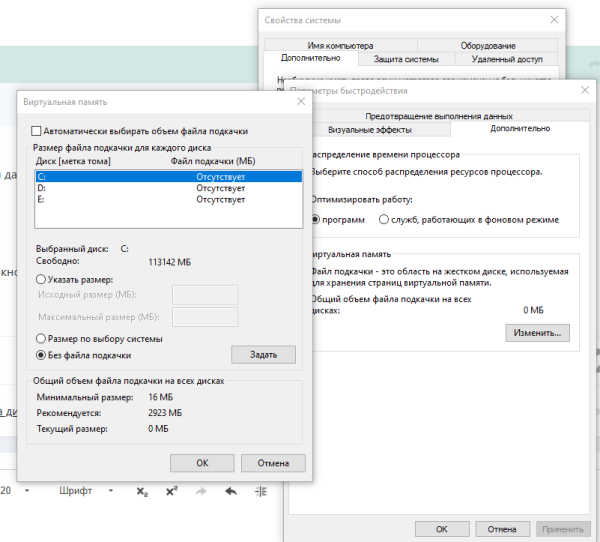Click the undo arrow icon in editor toolbar
The height and width of the screenshot is (542, 600).
[231, 491]
